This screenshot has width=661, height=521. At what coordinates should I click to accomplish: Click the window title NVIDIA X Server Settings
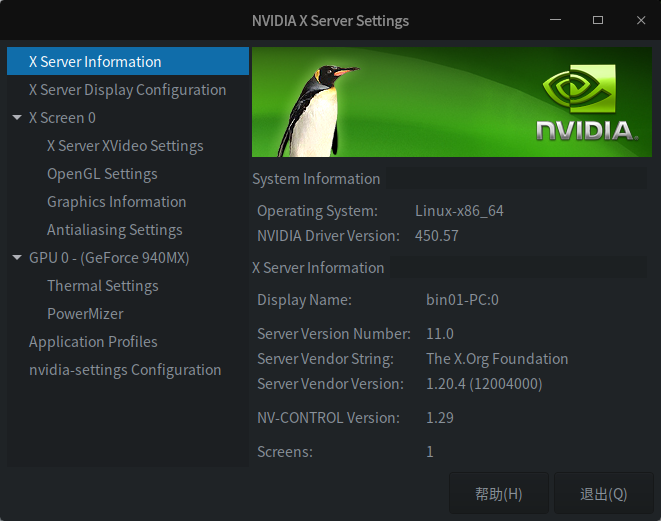coord(330,21)
